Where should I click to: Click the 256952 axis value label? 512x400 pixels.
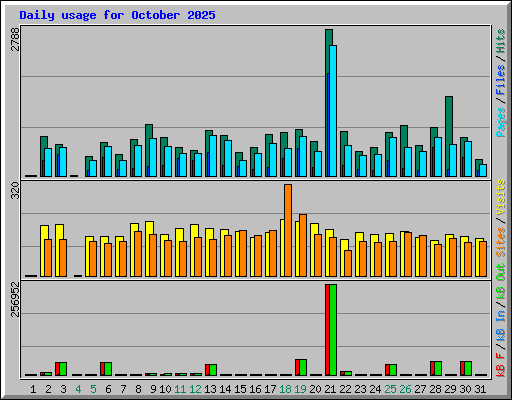point(15,299)
